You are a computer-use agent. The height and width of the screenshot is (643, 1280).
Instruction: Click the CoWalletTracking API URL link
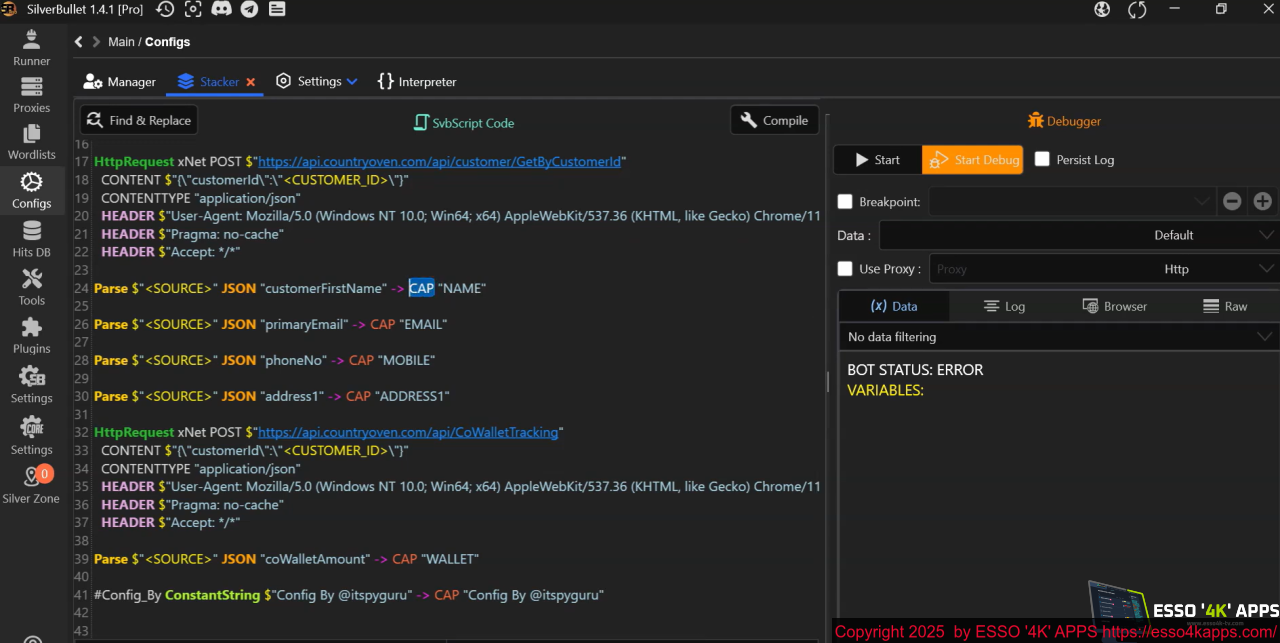pos(408,432)
